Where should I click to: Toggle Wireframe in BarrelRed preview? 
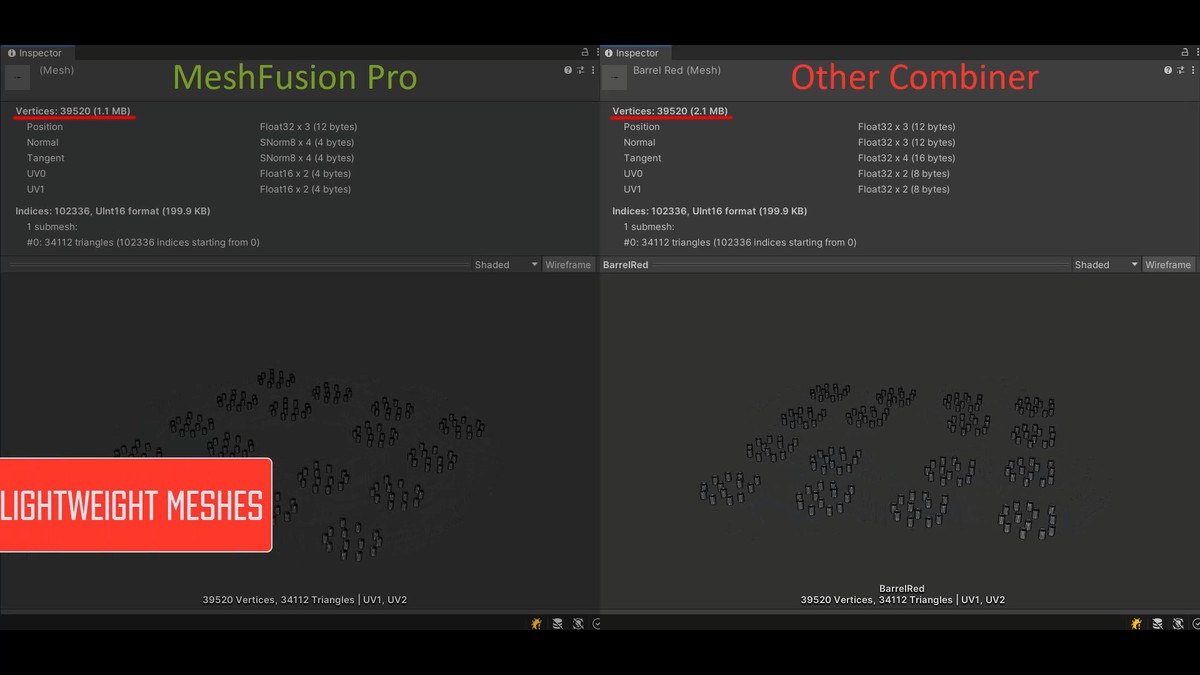pos(1168,265)
